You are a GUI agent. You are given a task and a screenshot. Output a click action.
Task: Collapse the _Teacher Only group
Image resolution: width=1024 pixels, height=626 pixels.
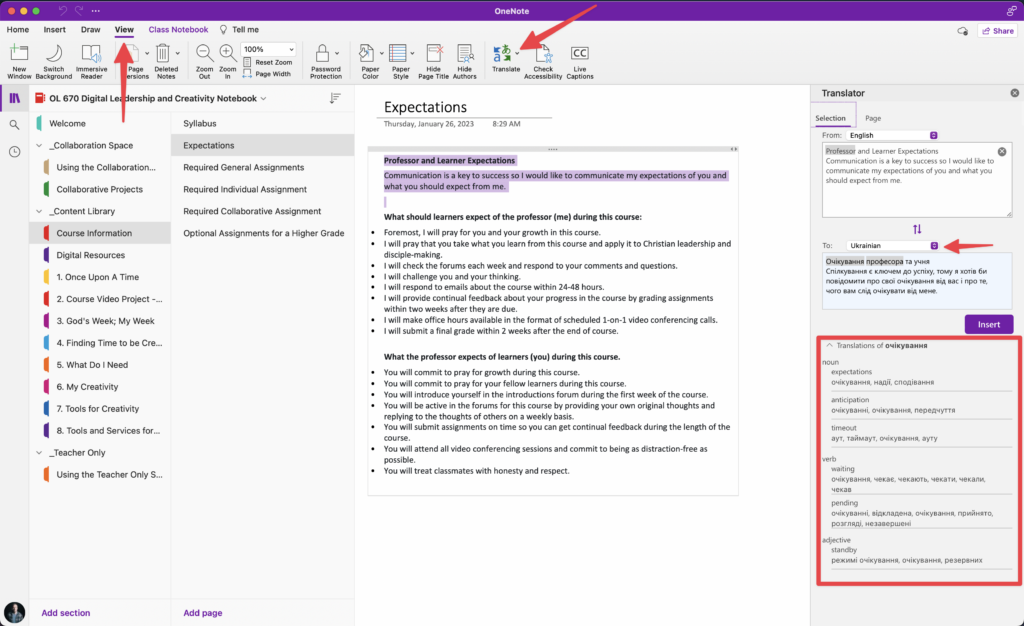point(39,452)
